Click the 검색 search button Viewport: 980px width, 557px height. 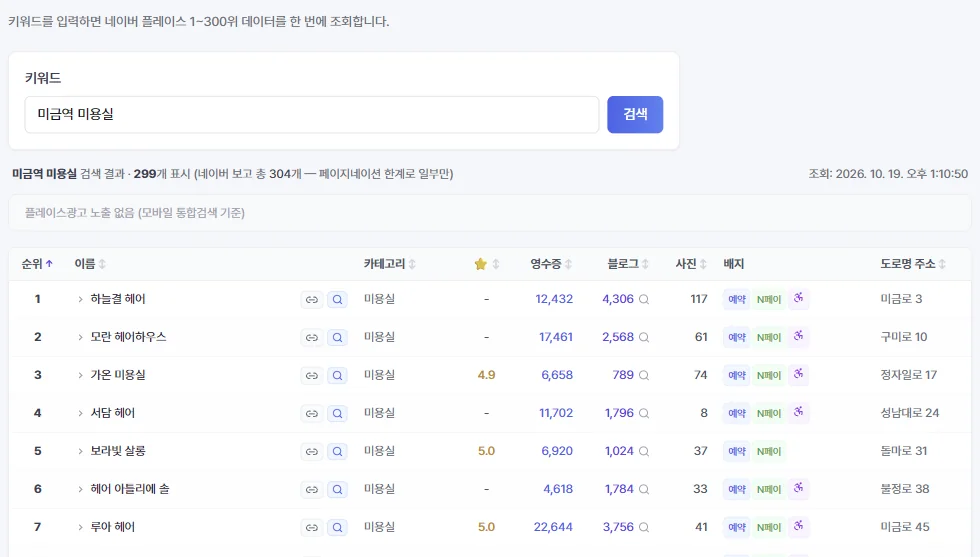pyautogui.click(x=635, y=114)
